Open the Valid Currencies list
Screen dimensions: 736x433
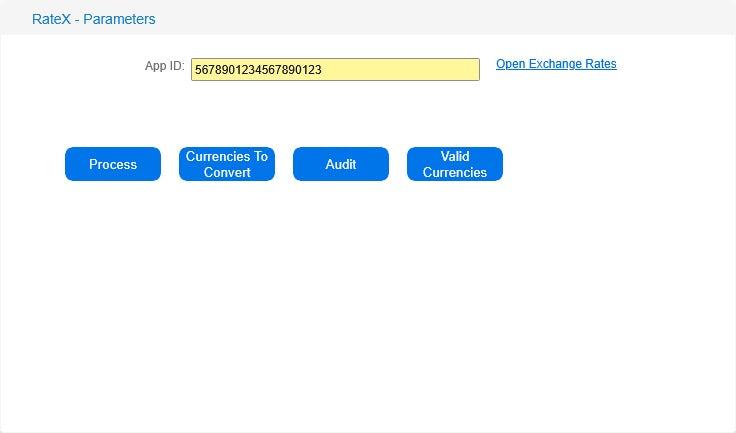[455, 164]
